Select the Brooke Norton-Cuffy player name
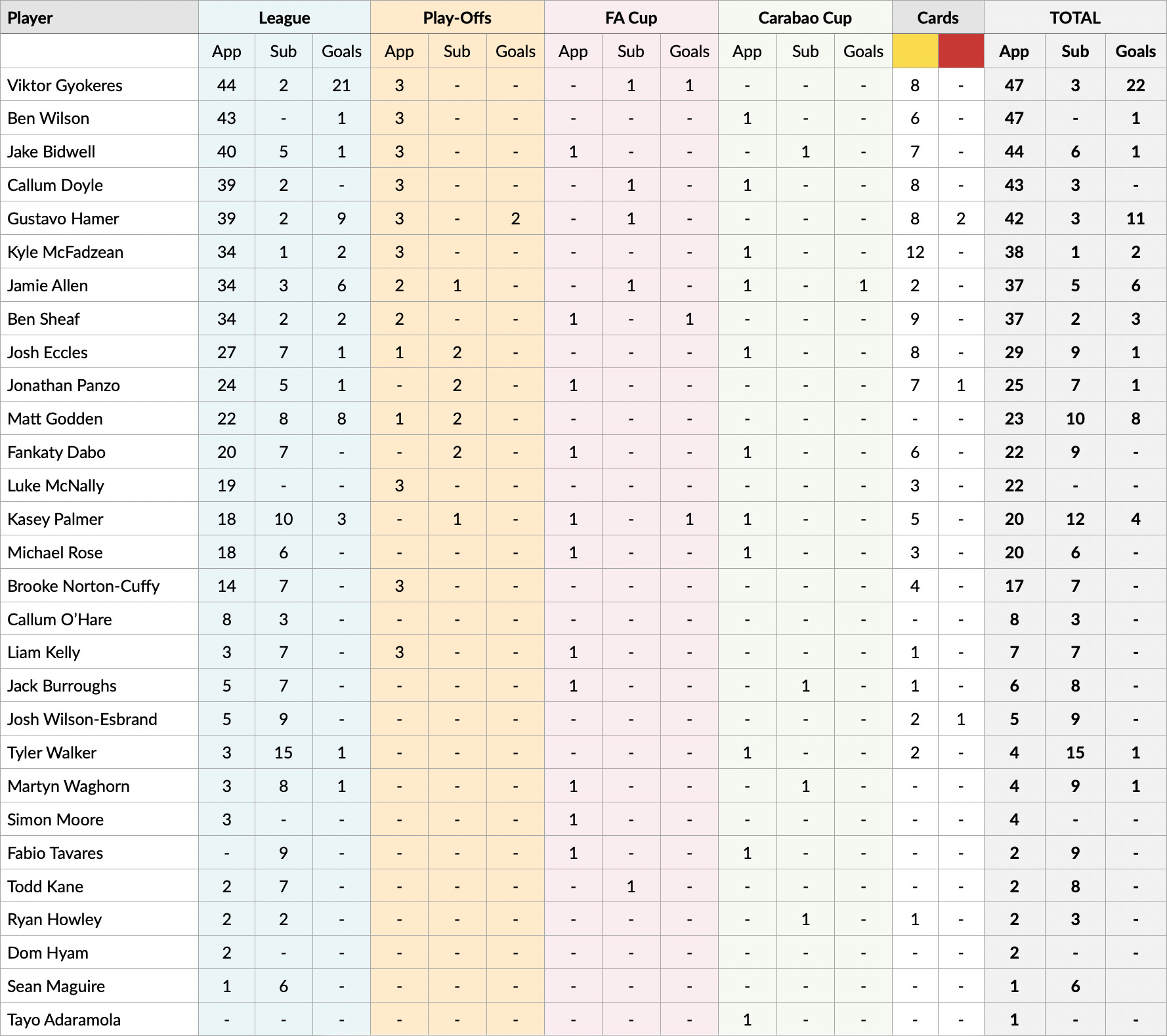Viewport: 1167px width, 1036px height. point(83,586)
